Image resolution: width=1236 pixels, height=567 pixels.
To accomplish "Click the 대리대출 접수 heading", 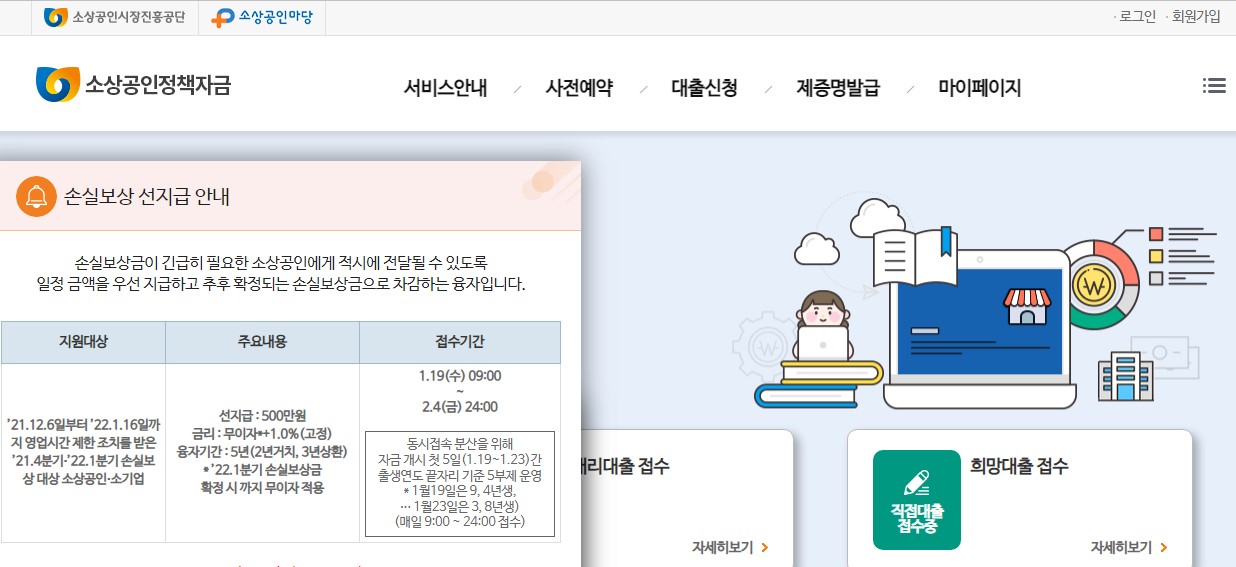I will point(626,466).
